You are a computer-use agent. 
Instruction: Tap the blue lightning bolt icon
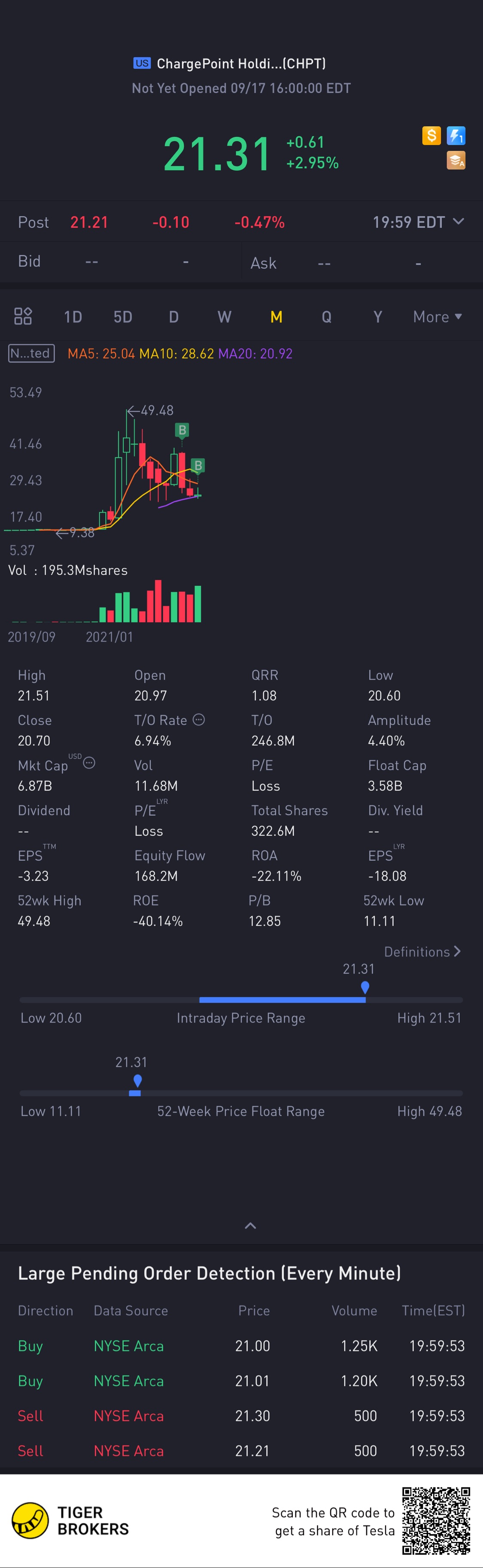click(456, 135)
